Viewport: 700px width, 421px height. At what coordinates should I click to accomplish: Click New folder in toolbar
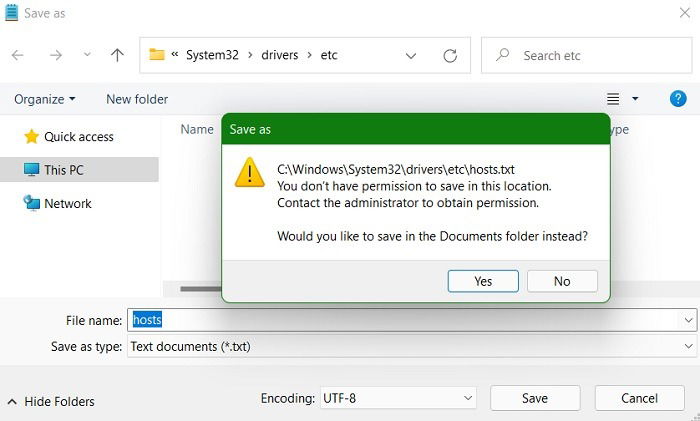coord(137,99)
